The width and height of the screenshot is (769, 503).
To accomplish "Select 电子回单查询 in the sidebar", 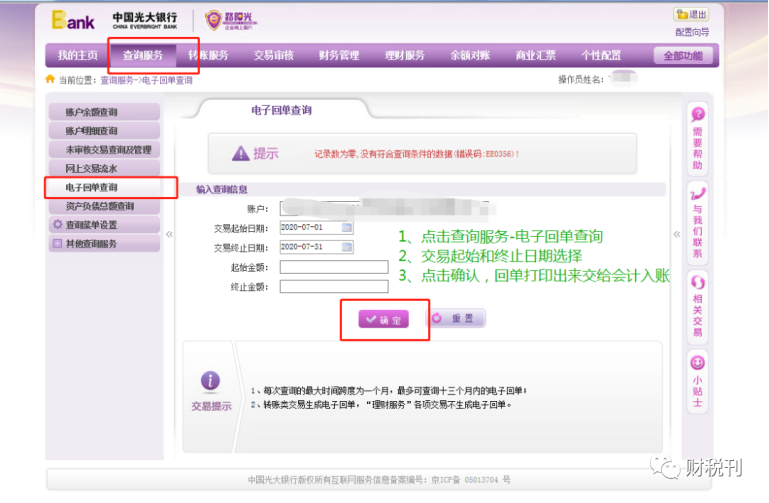I will click(x=104, y=187).
